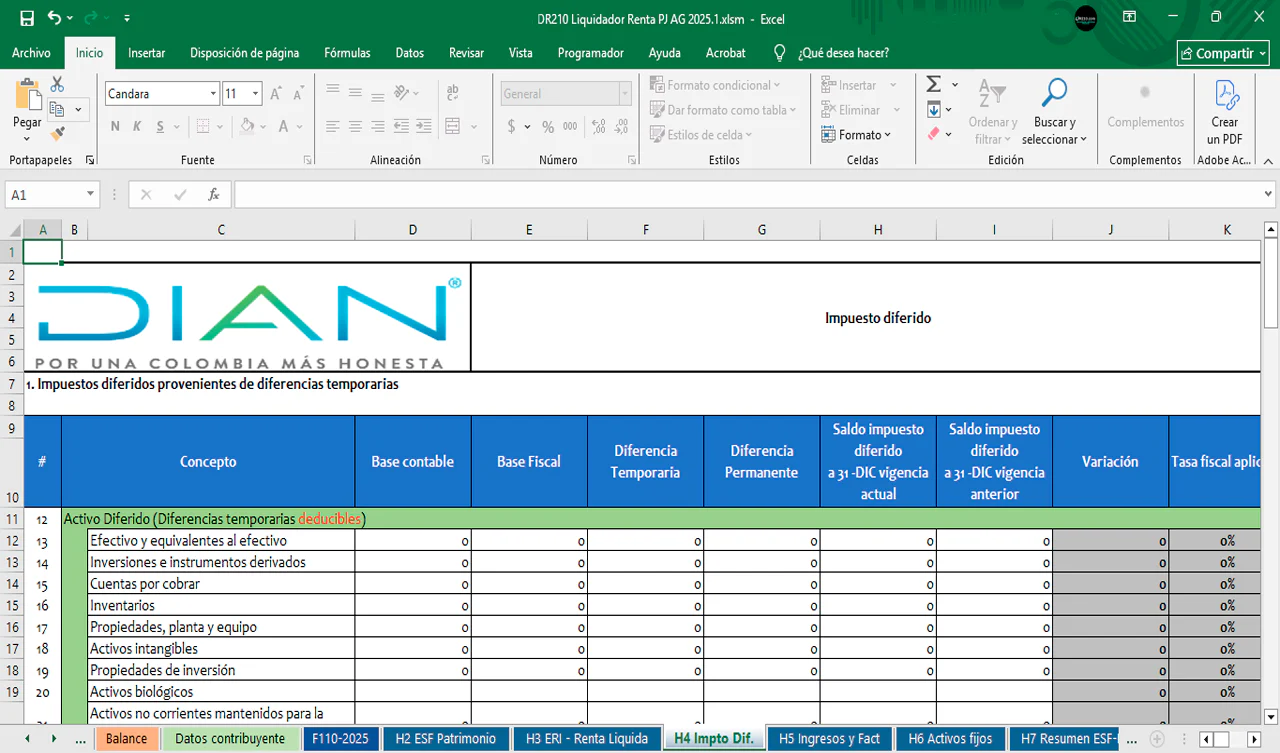Click the Name Box showing A1
The width and height of the screenshot is (1280, 753).
(x=45, y=195)
